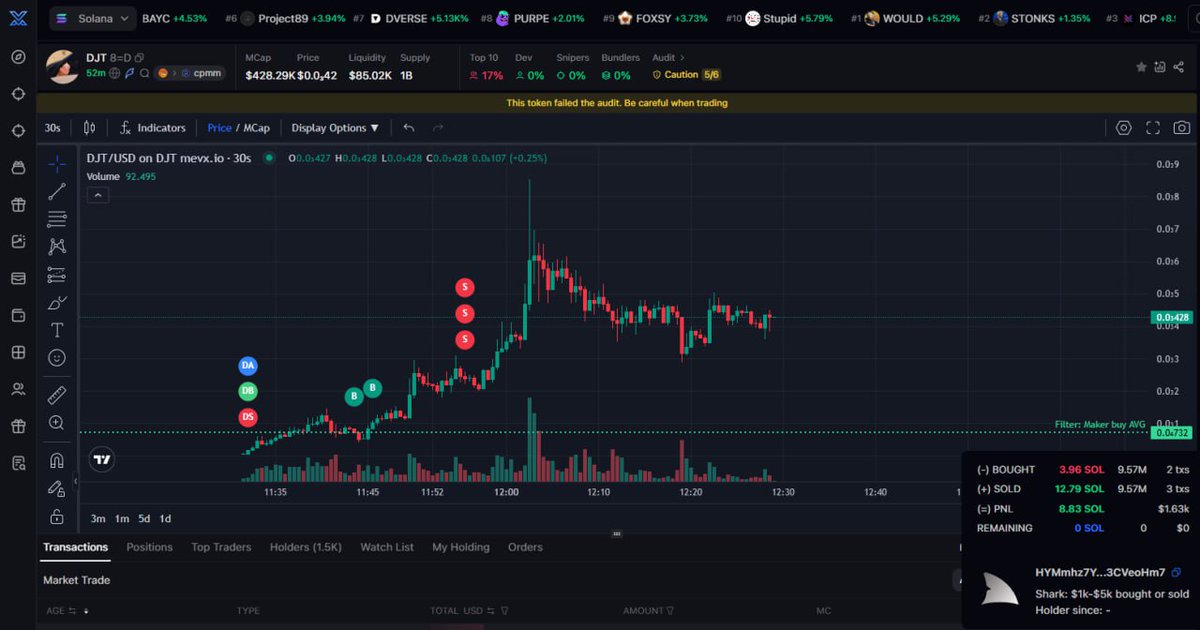This screenshot has height=630, width=1200.
Task: Switch to the Top Traders tab
Action: pos(221,547)
